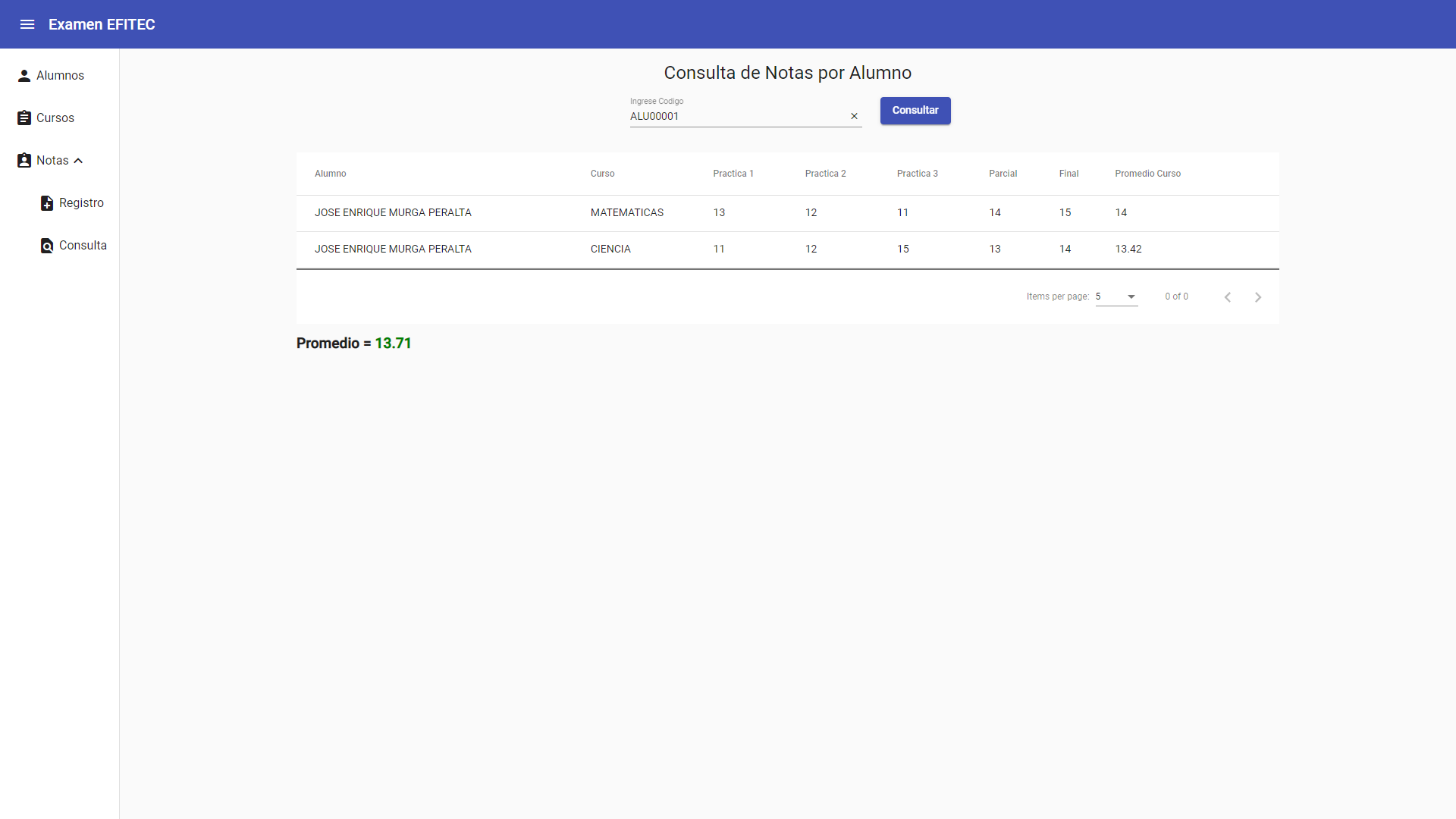Click the previous page arrow in paginator
Screen dimensions: 1456x819
pyautogui.click(x=1228, y=297)
